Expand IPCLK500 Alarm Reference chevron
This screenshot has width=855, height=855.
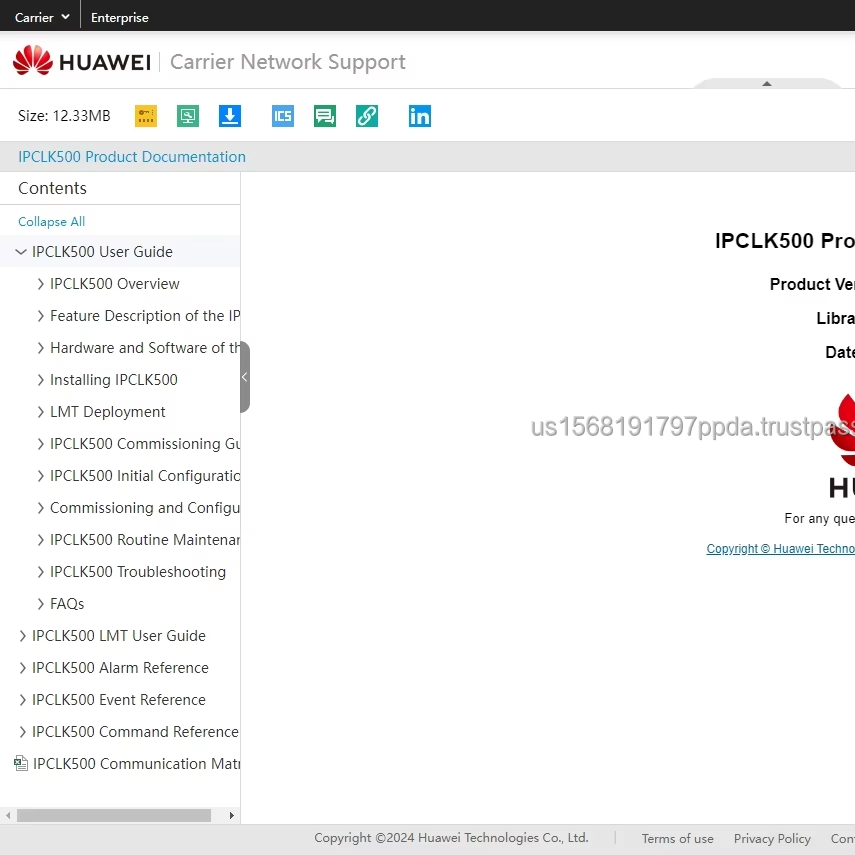tap(22, 668)
